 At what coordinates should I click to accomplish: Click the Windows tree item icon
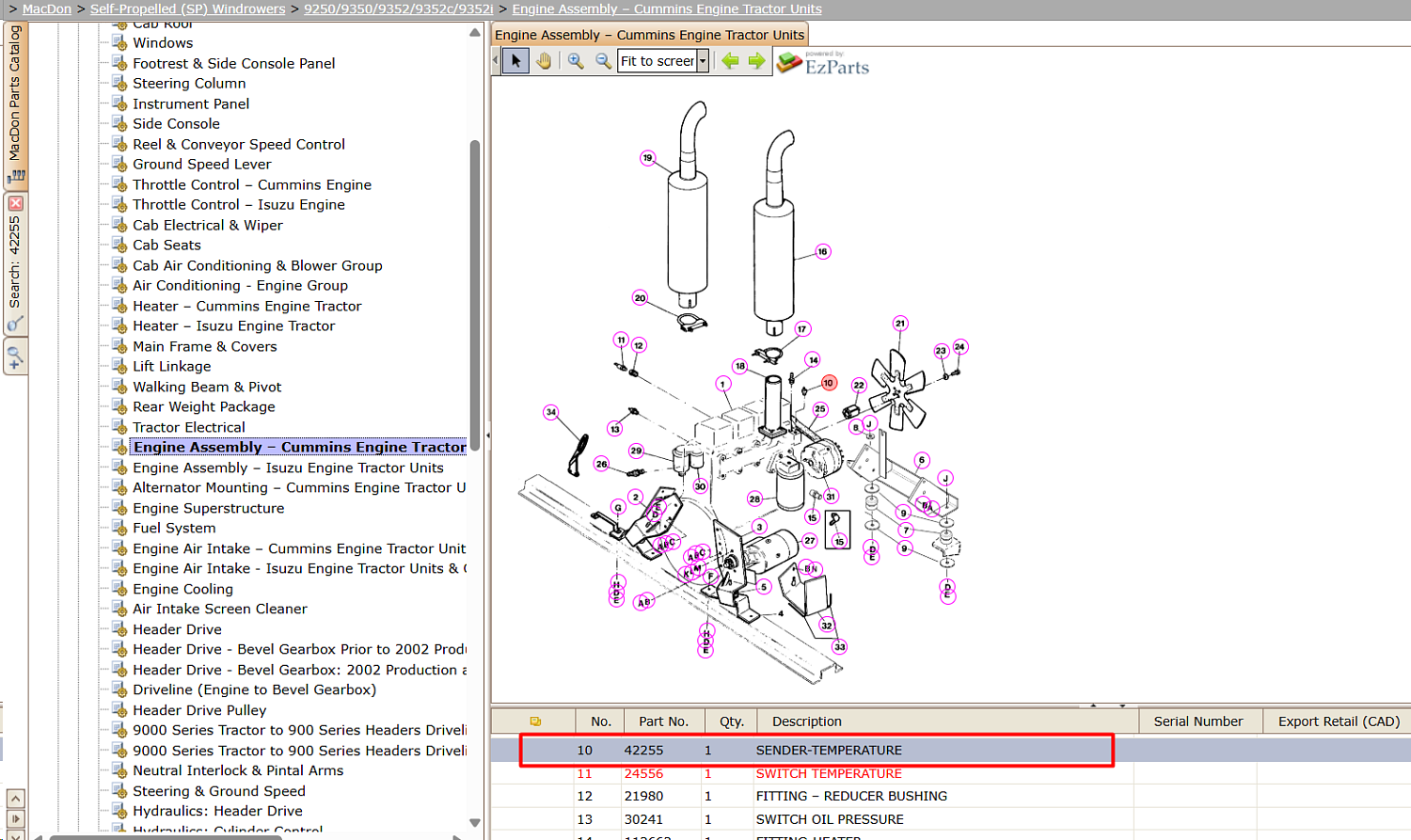click(119, 43)
